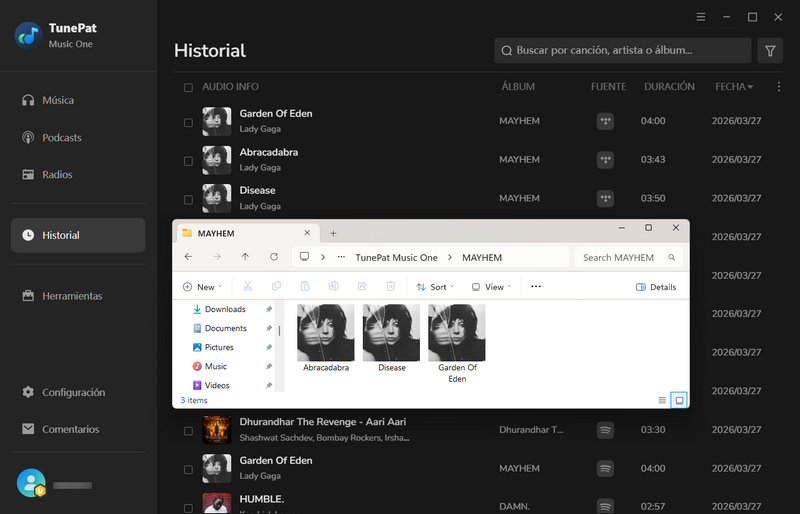Image resolution: width=800 pixels, height=514 pixels.
Task: Click the MAYHEM breadcrumb in address bar
Action: [x=482, y=258]
